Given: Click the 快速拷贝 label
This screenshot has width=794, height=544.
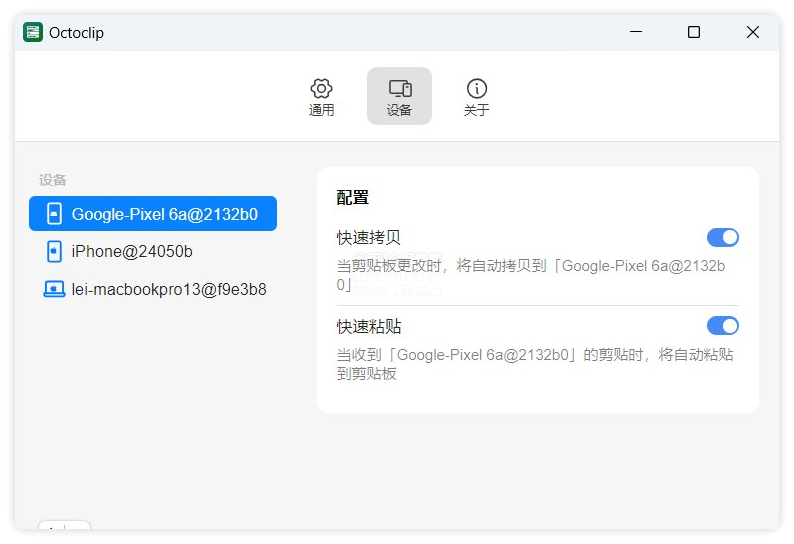Looking at the screenshot, I should tap(369, 238).
